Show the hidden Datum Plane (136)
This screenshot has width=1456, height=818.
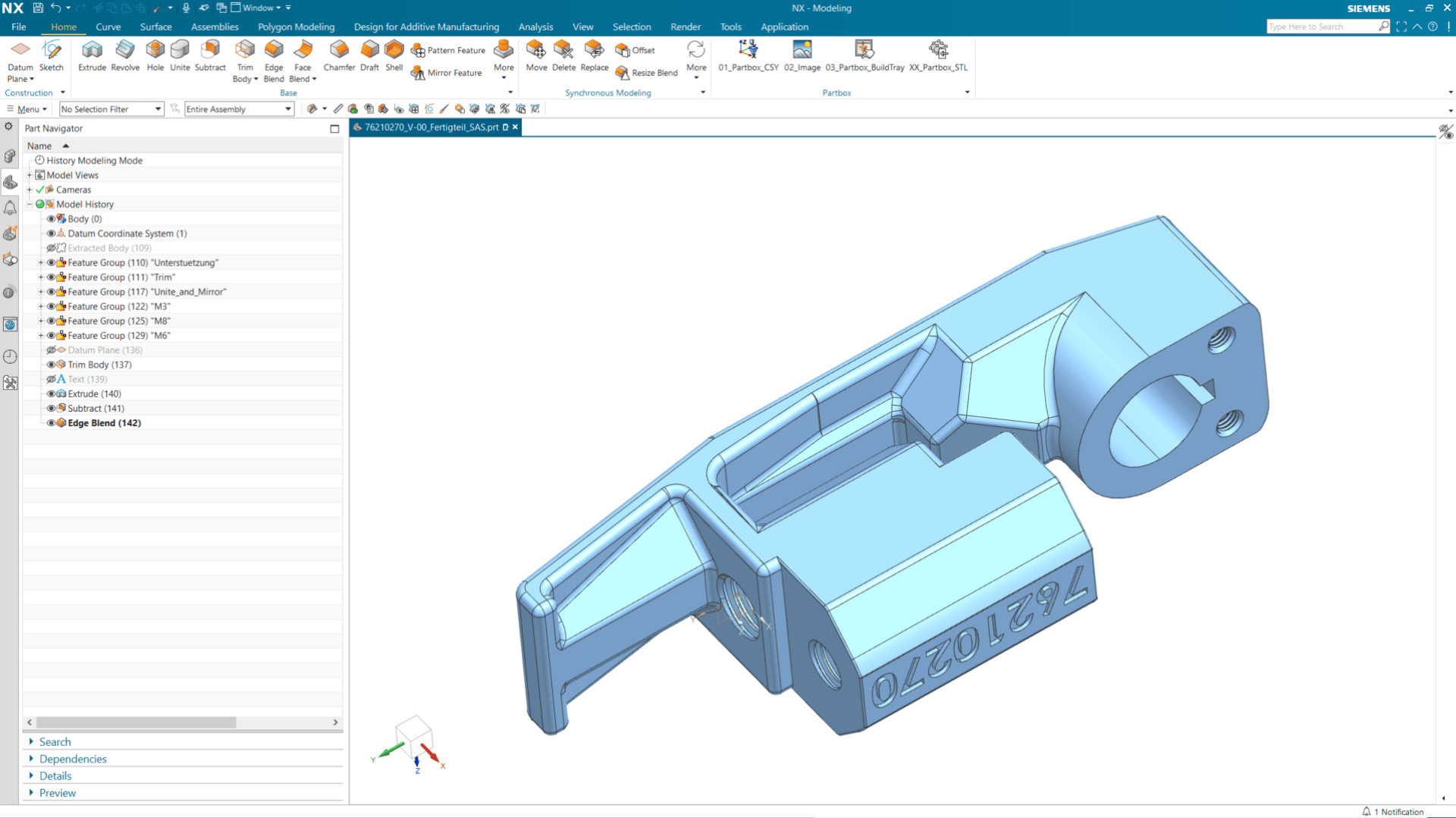pyautogui.click(x=51, y=350)
